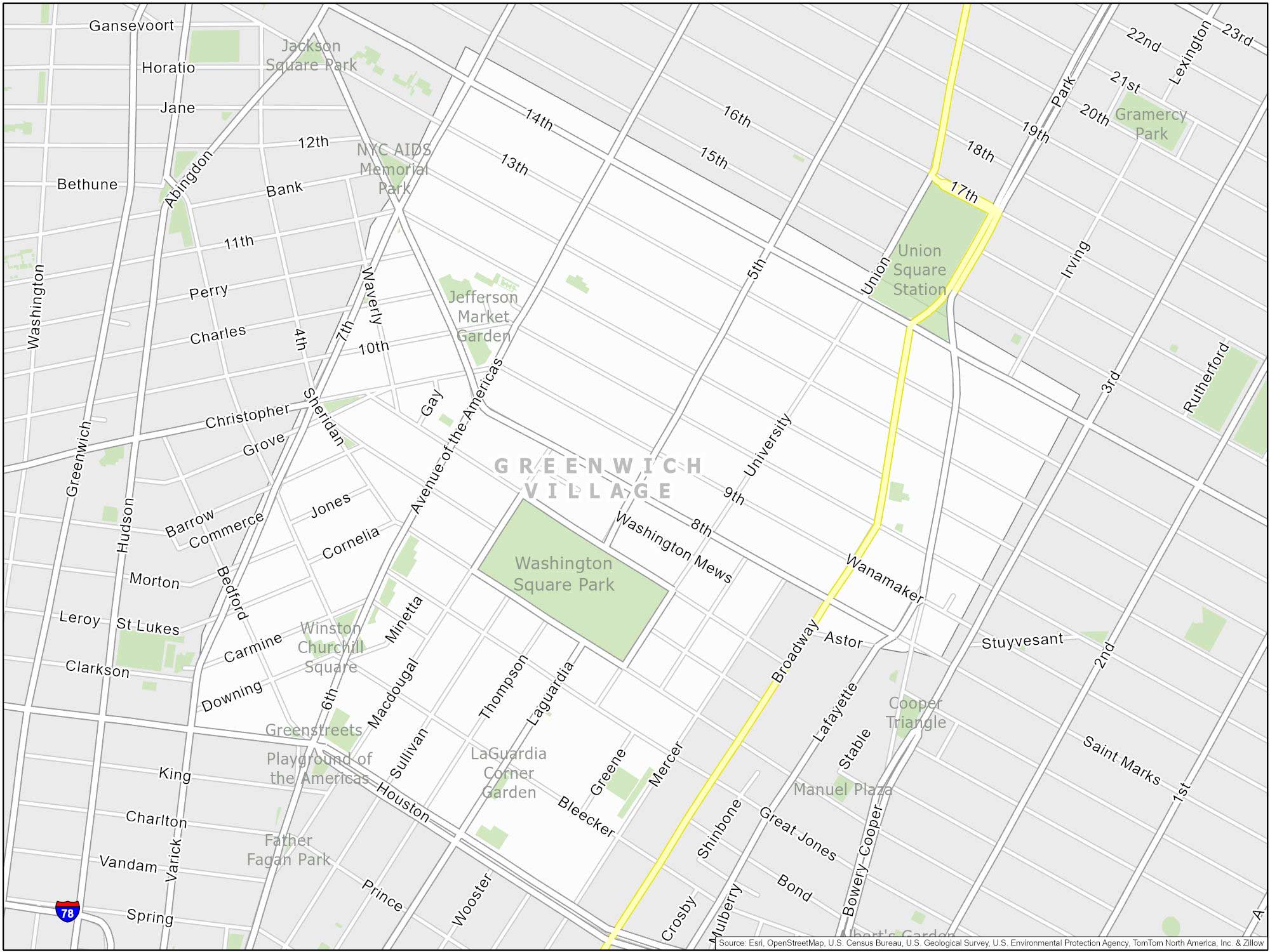The image size is (1270, 952).
Task: Select the Sheridan street label
Action: 324,417
